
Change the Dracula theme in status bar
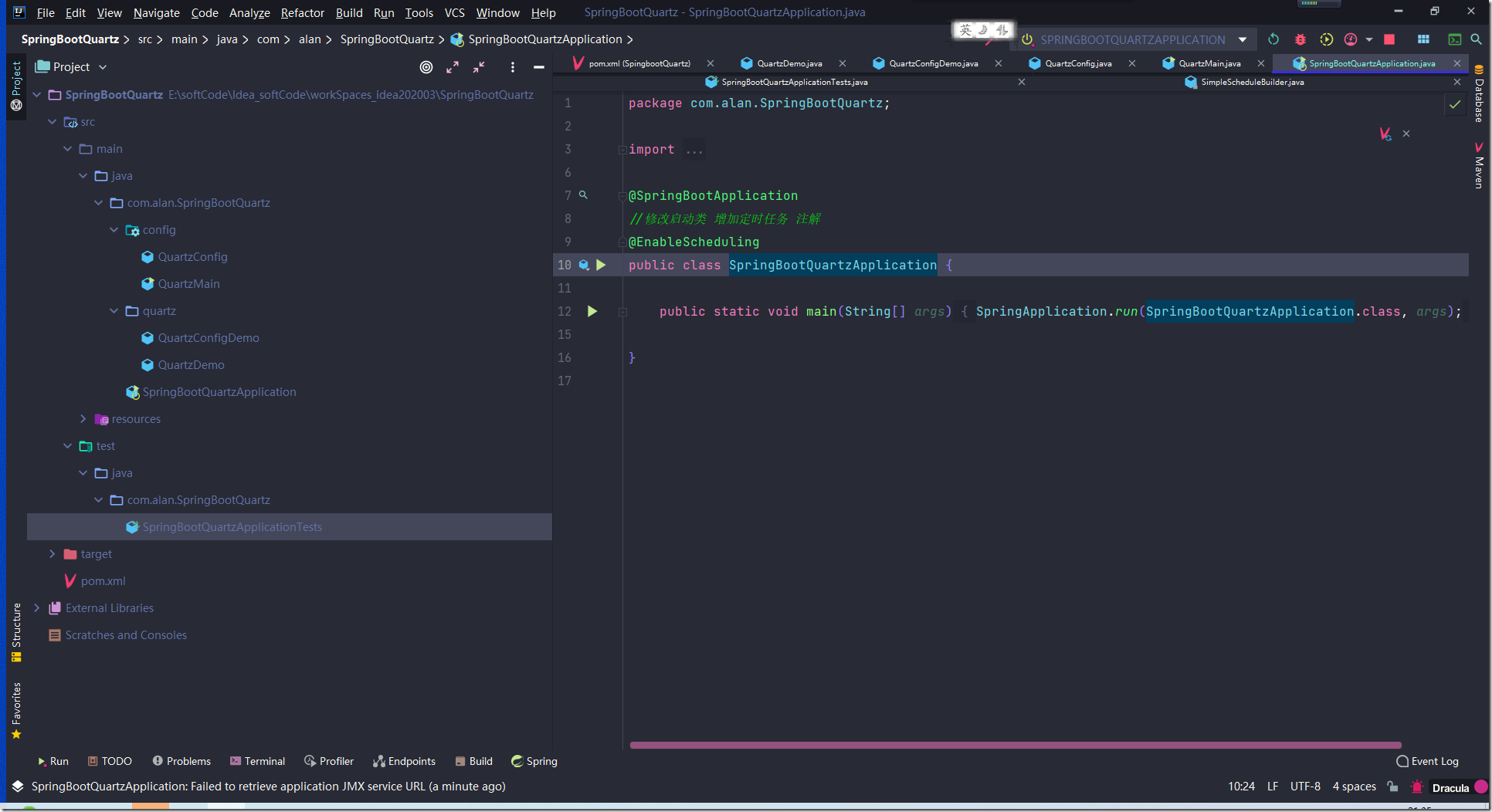[x=1450, y=787]
